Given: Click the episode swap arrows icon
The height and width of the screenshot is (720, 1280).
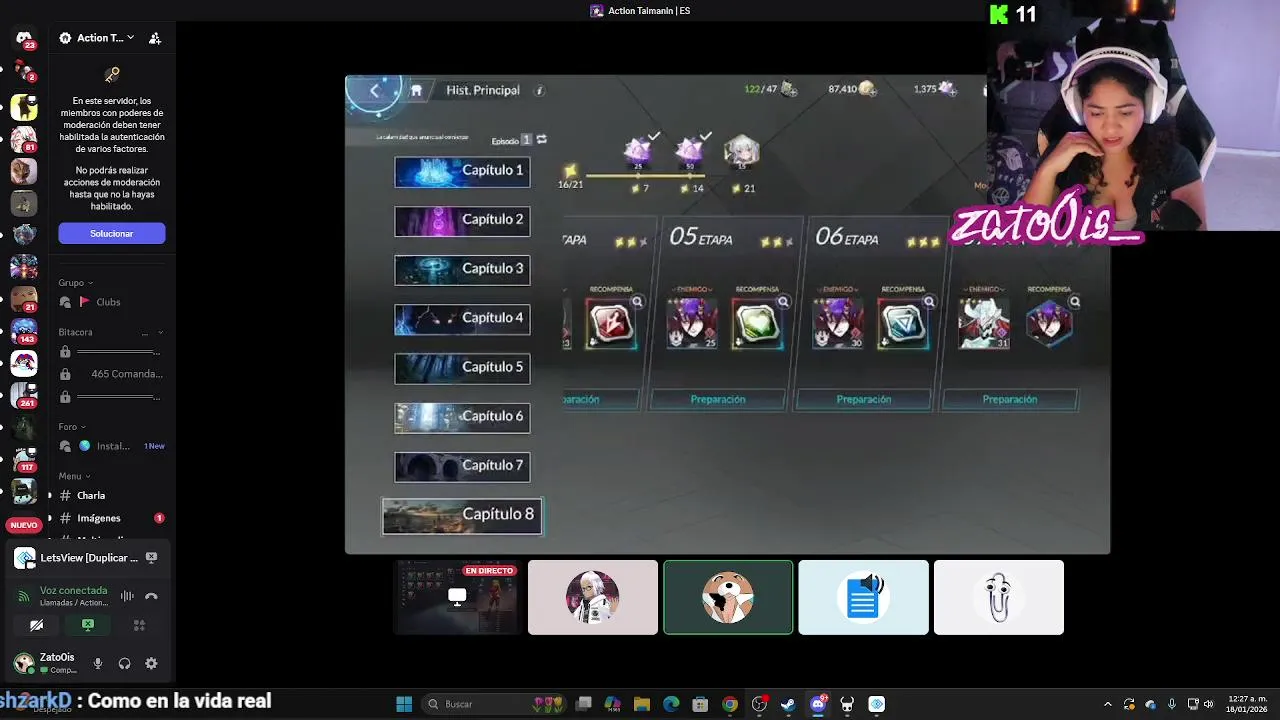Looking at the screenshot, I should [541, 140].
